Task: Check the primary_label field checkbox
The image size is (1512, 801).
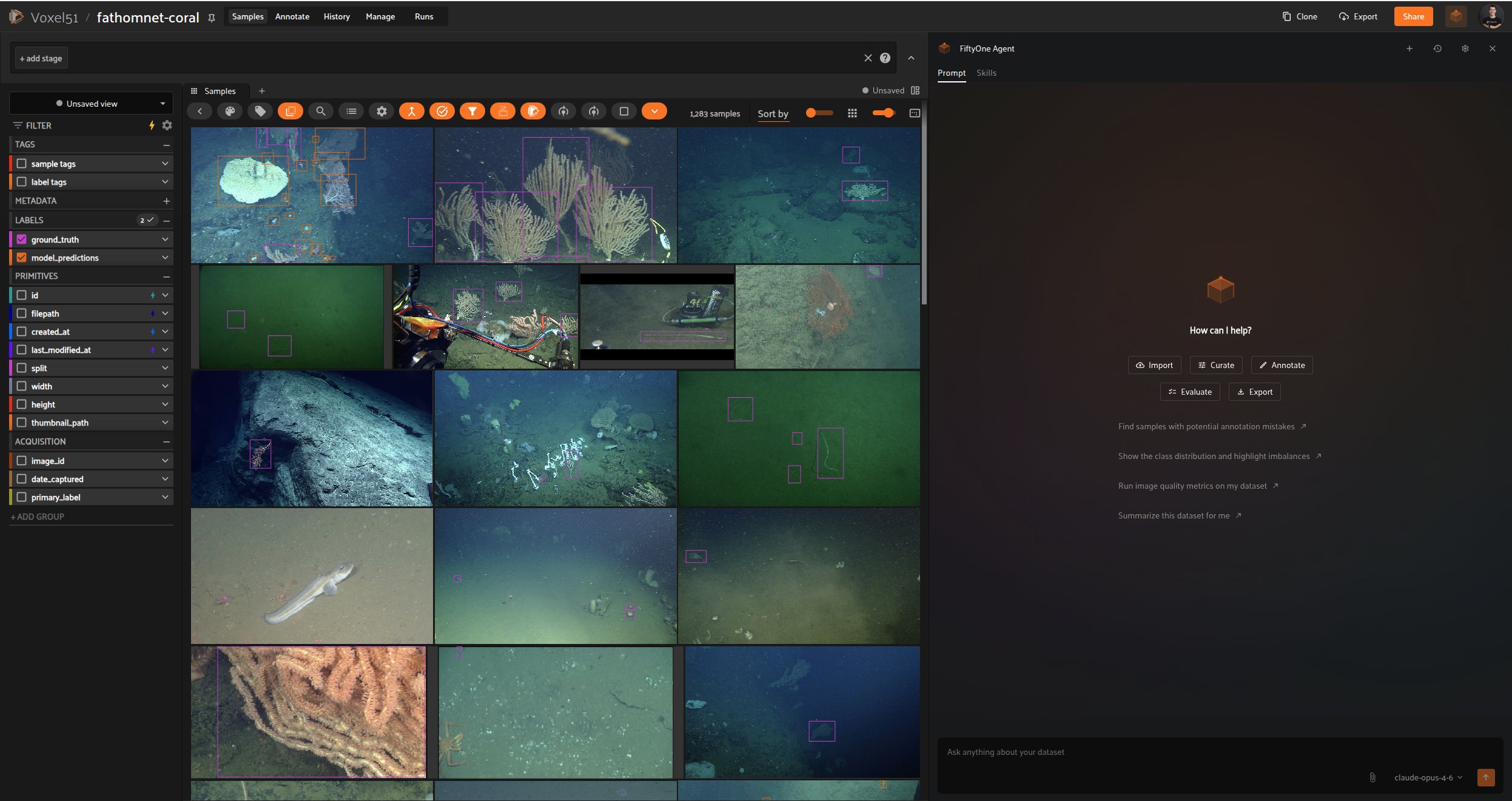Action: tap(22, 497)
